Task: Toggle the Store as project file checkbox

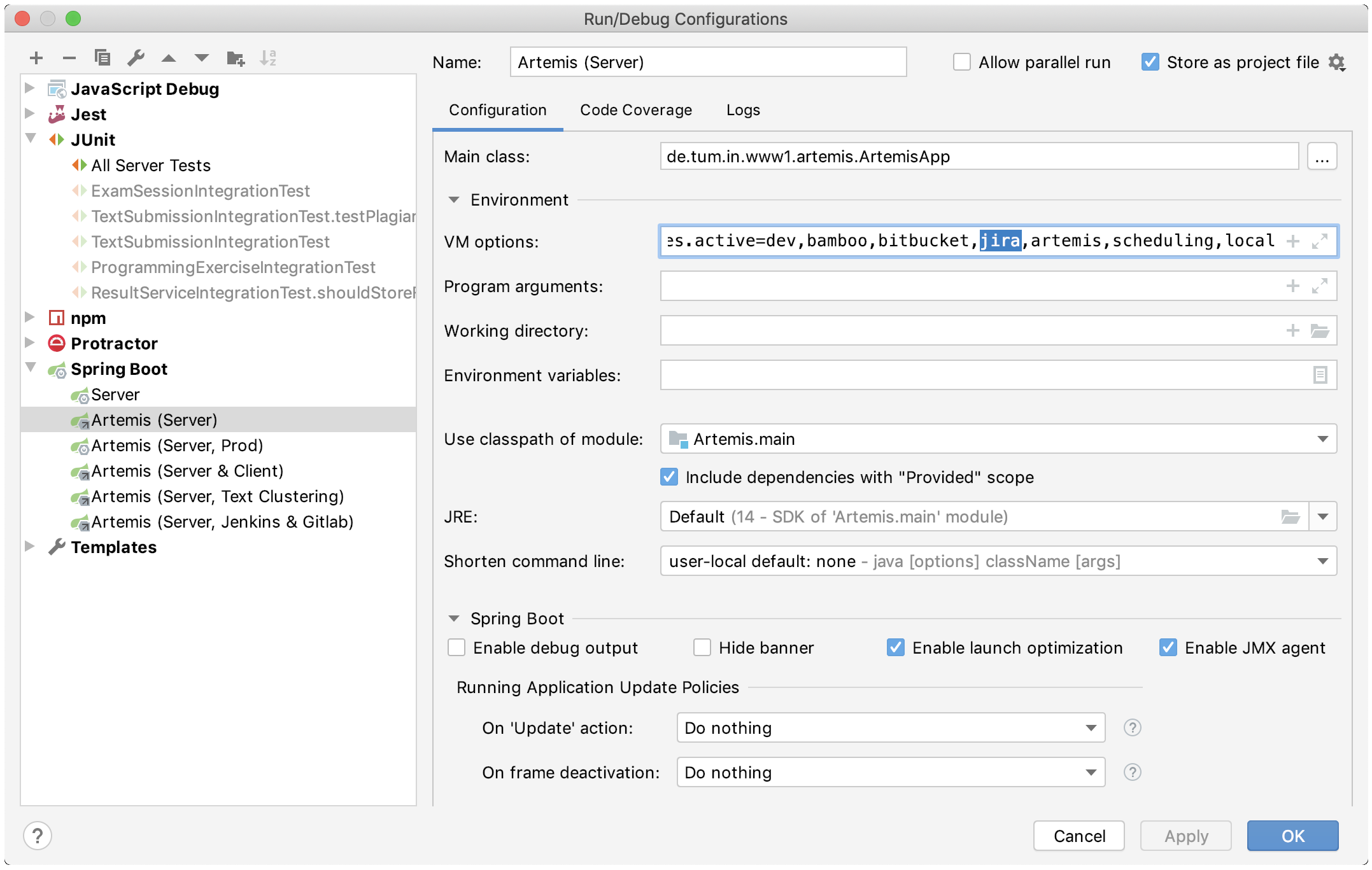Action: [x=1147, y=63]
